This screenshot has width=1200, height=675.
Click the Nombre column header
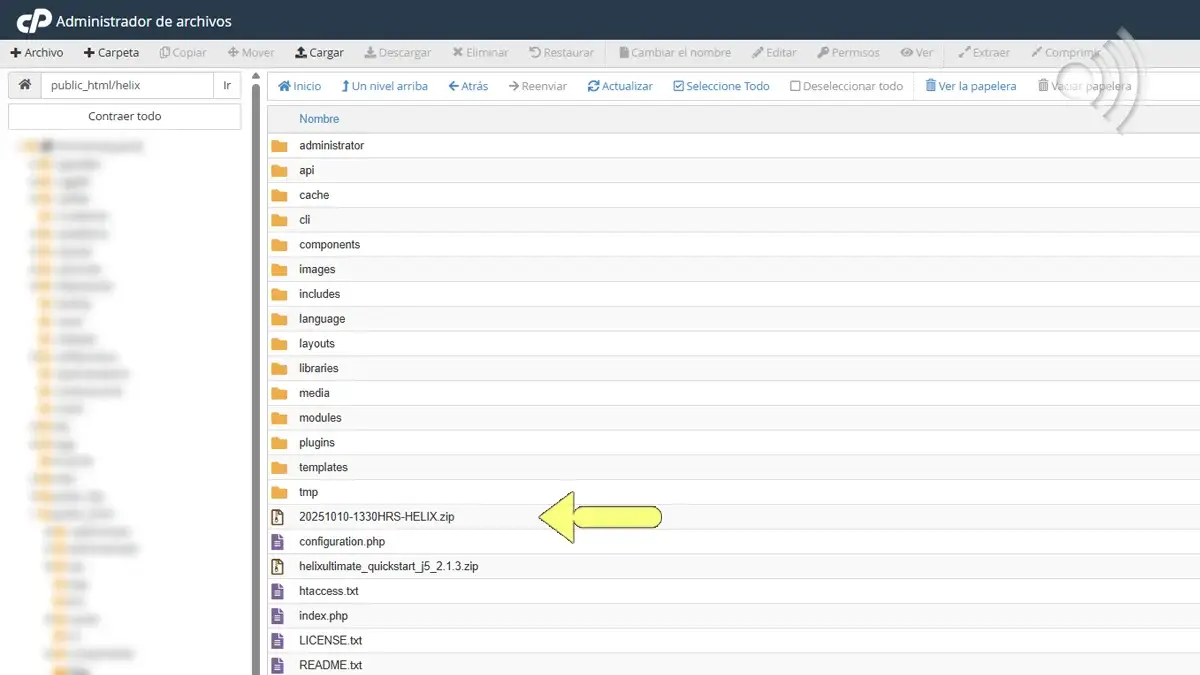click(x=319, y=119)
